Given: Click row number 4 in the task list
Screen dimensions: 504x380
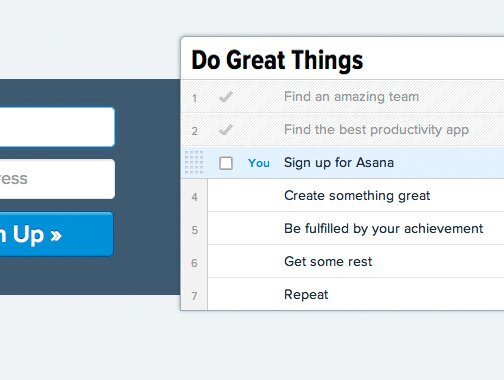Looking at the screenshot, I should (x=195, y=197).
